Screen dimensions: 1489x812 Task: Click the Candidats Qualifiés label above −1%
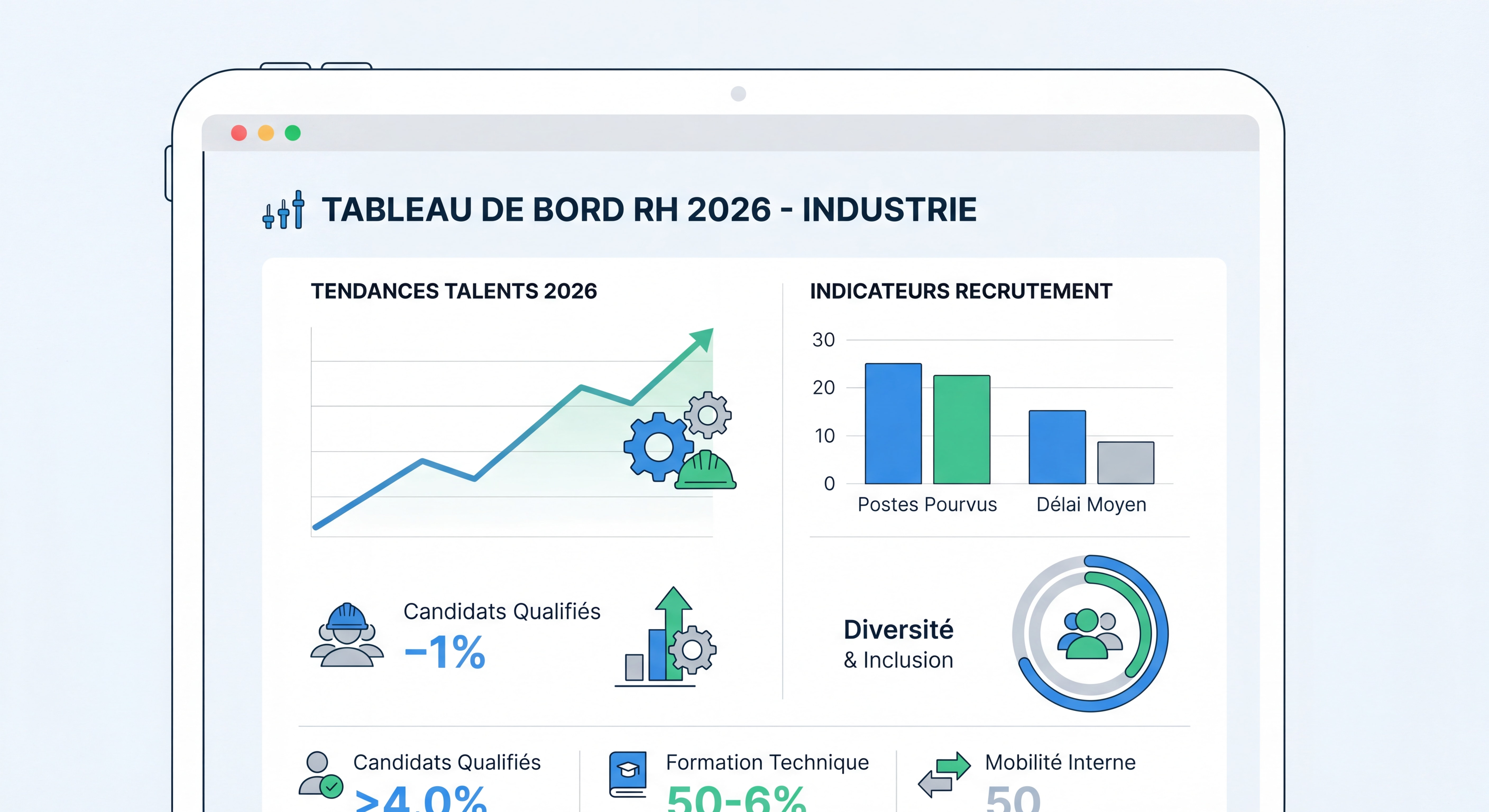tap(502, 611)
